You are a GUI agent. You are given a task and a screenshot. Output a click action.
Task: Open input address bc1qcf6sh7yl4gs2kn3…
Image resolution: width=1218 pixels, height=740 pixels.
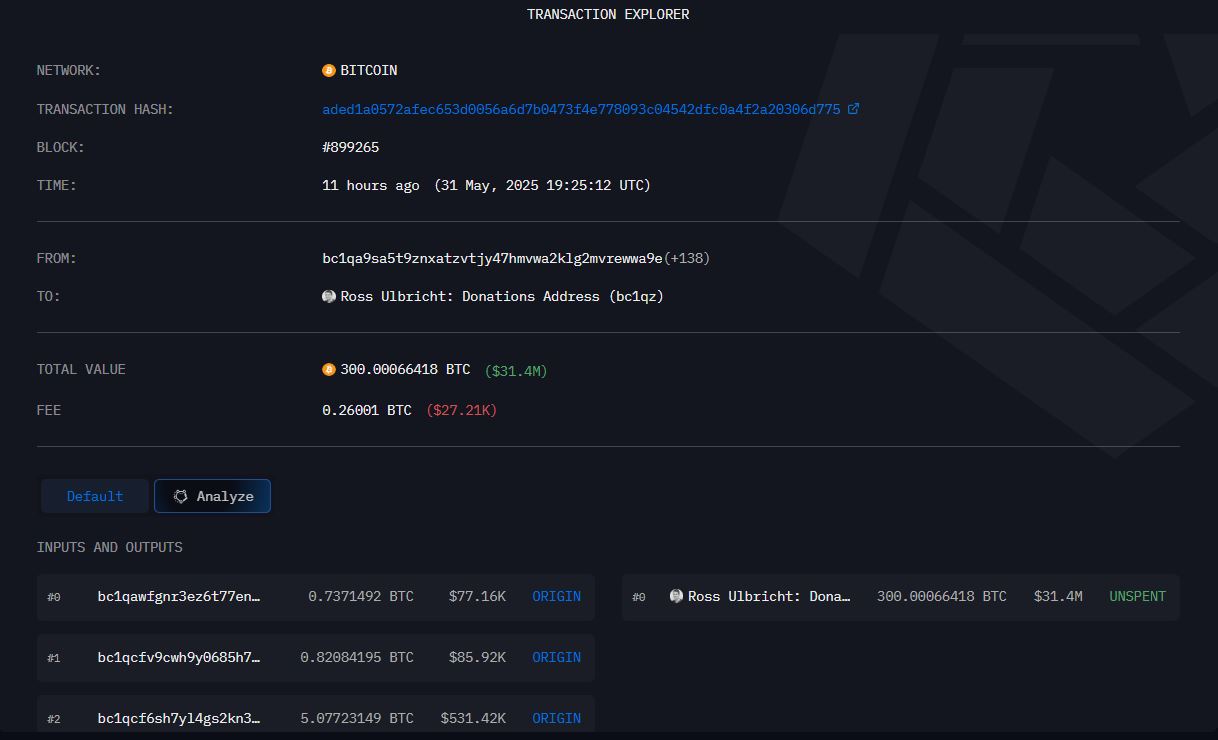(x=179, y=718)
